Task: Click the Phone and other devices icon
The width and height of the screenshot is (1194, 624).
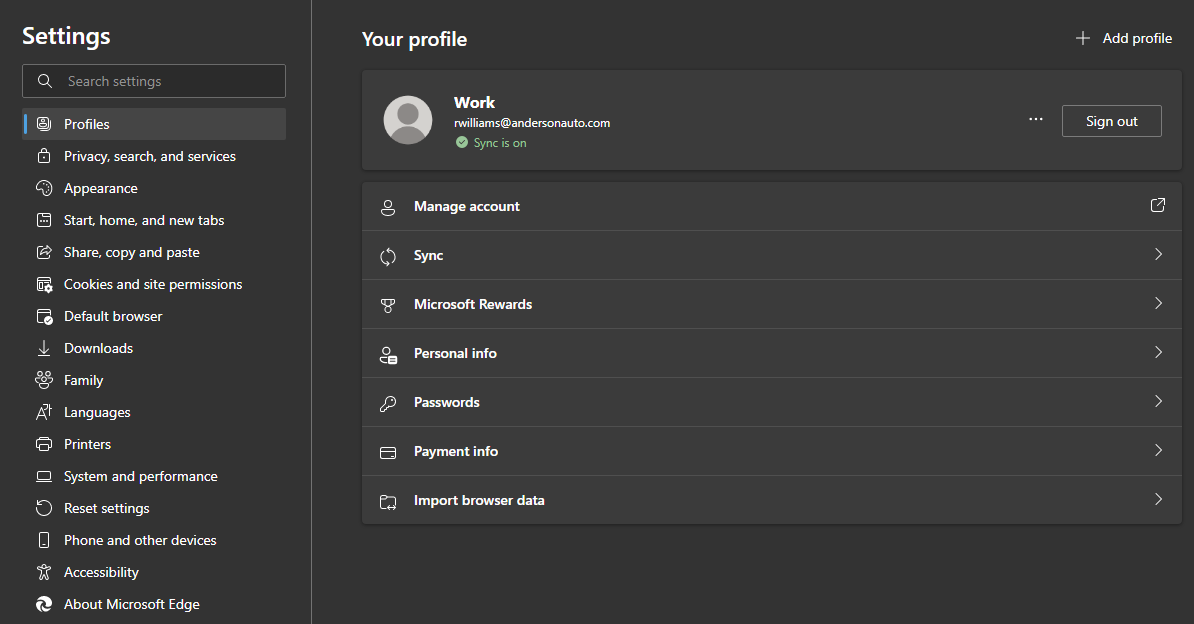Action: [44, 539]
